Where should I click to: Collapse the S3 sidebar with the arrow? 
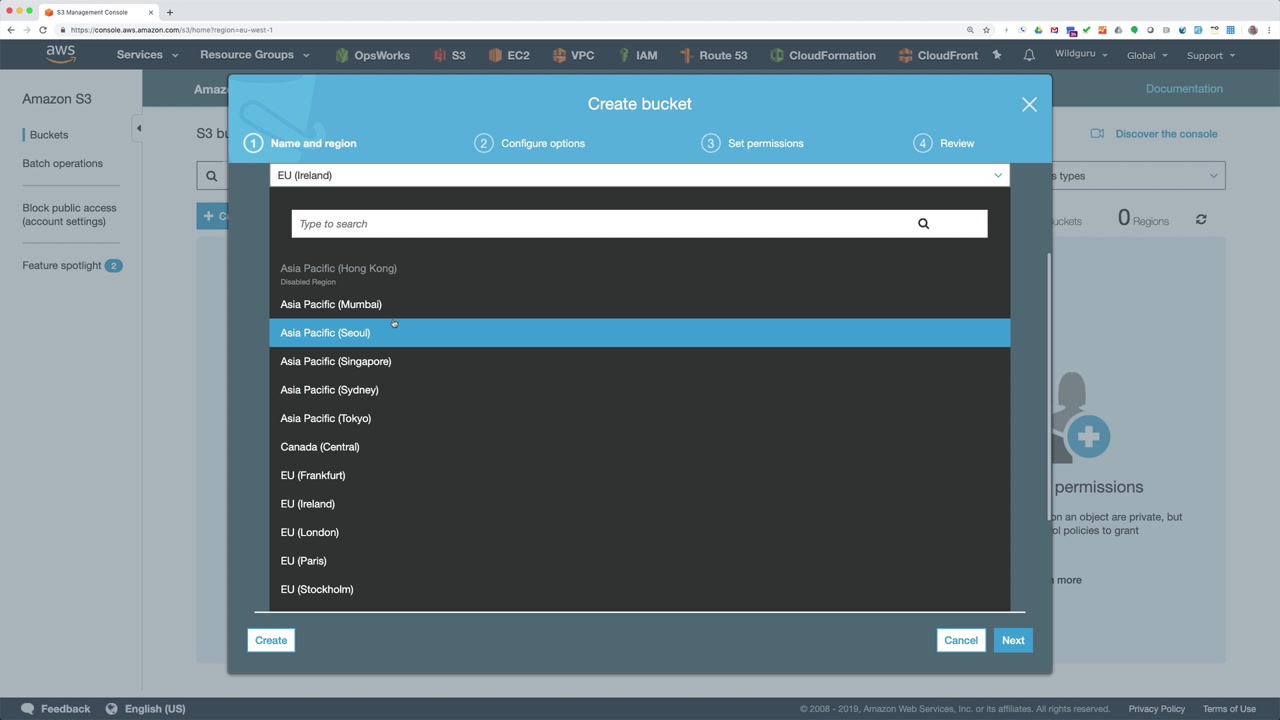[138, 128]
